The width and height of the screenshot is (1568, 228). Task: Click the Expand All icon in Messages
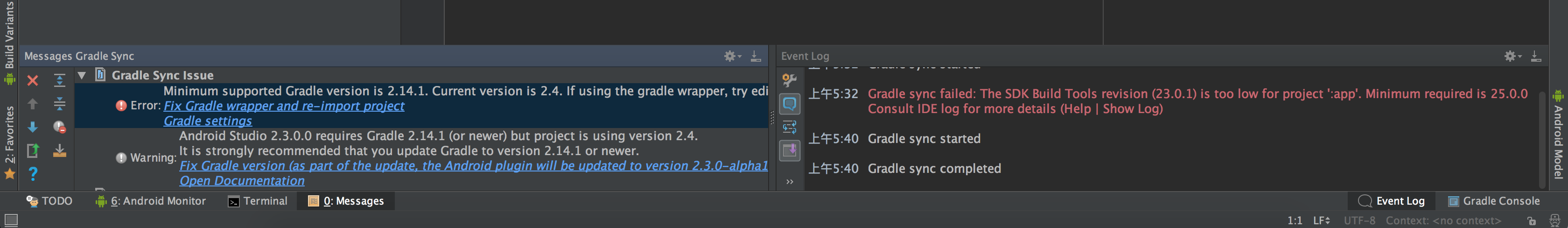click(x=59, y=80)
